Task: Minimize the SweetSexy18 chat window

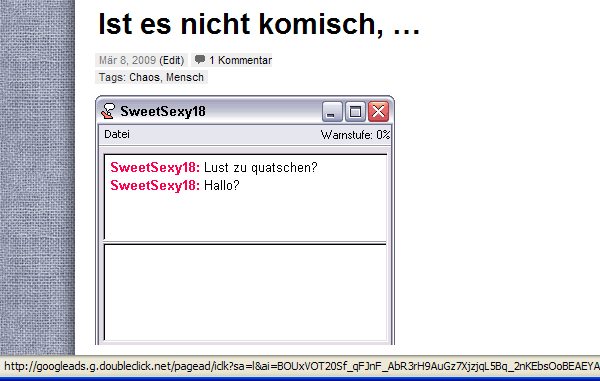Action: (x=332, y=111)
